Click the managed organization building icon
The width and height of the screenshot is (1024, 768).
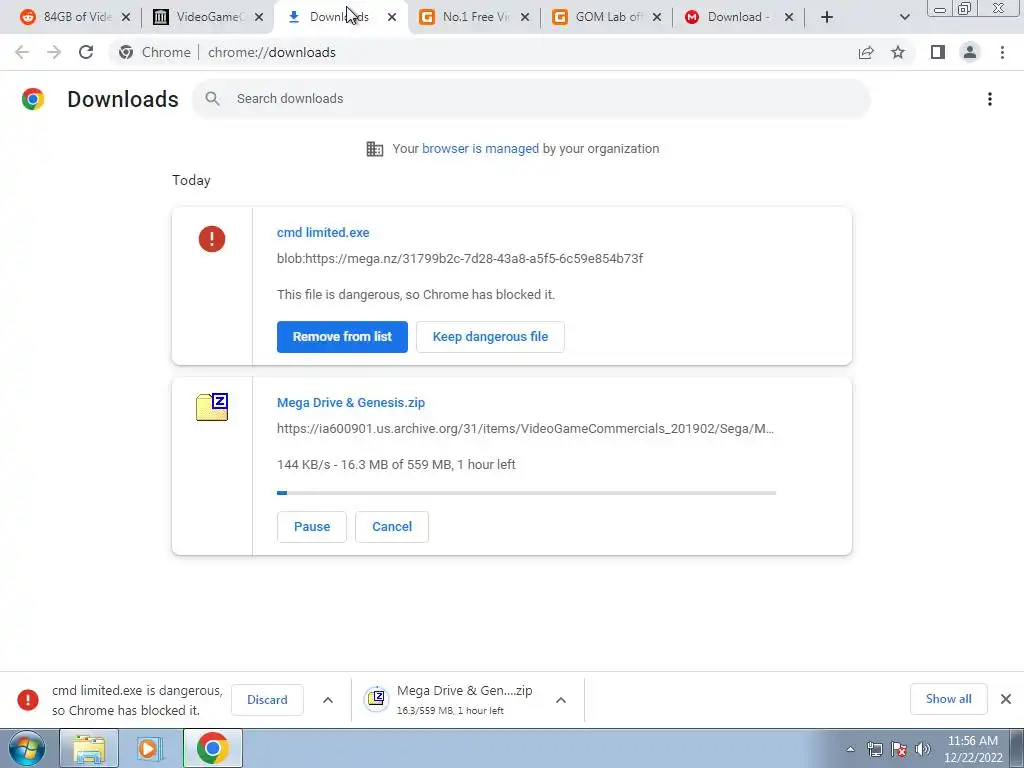(x=375, y=149)
